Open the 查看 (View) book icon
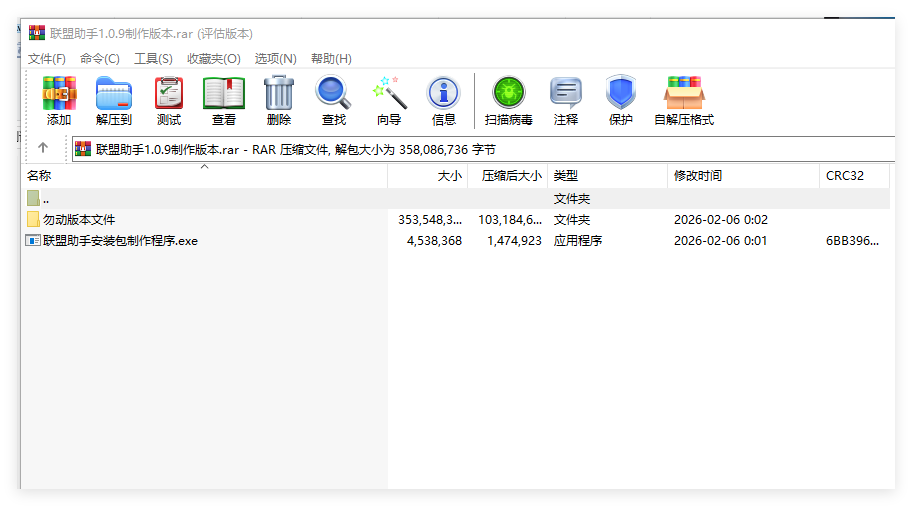The width and height of the screenshot is (912, 506). [224, 93]
